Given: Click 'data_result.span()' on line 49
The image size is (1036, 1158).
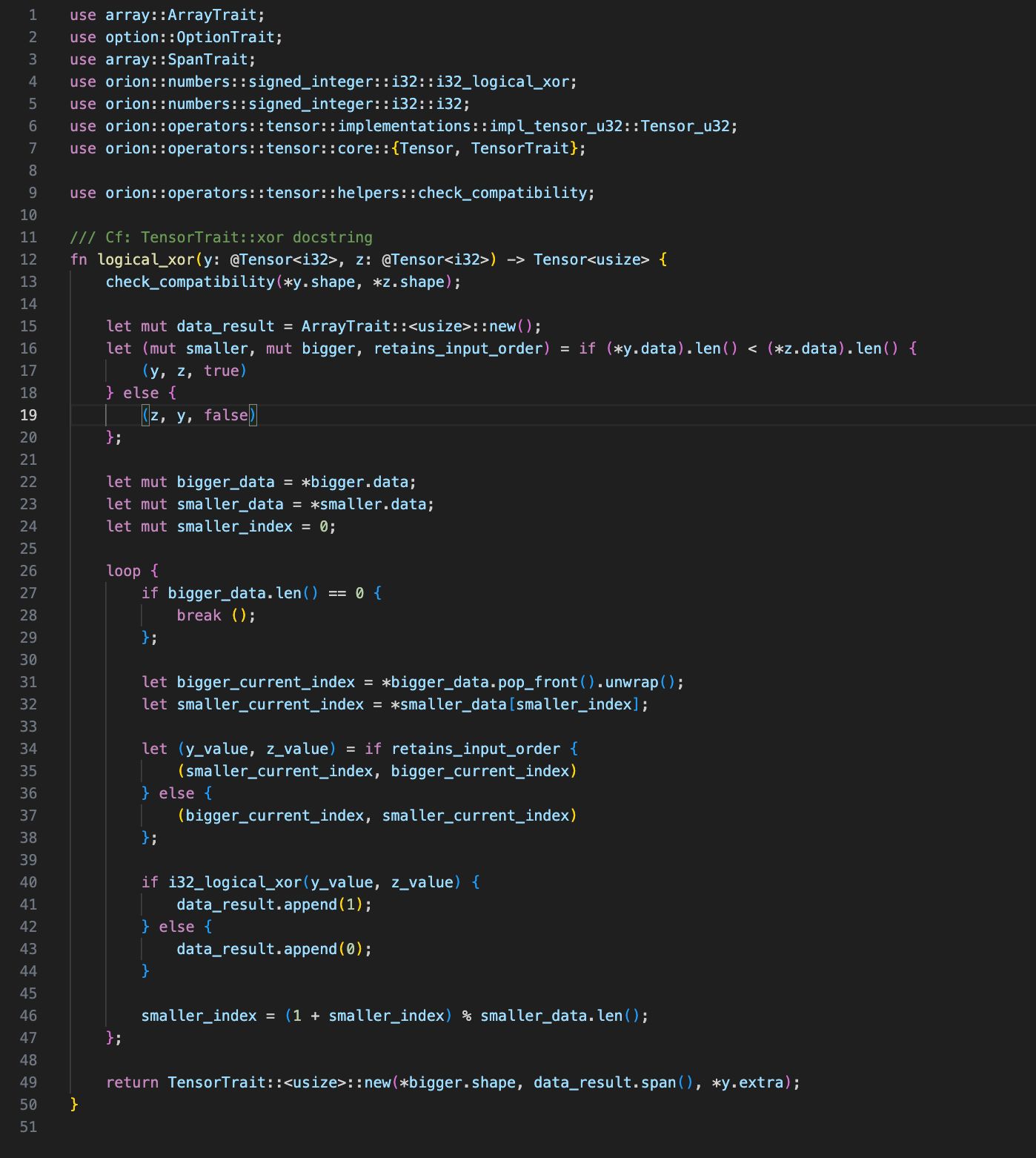Looking at the screenshot, I should pyautogui.click(x=614, y=1082).
